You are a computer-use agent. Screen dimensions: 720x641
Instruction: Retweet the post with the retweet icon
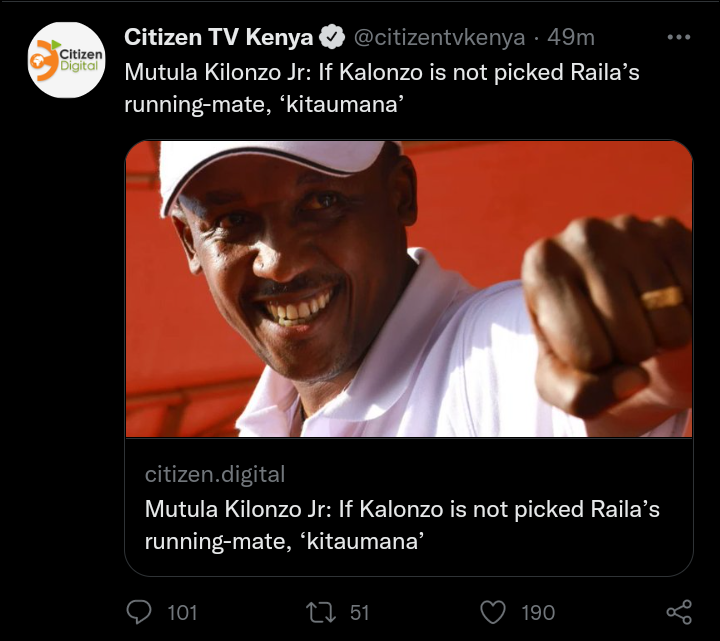pos(321,613)
